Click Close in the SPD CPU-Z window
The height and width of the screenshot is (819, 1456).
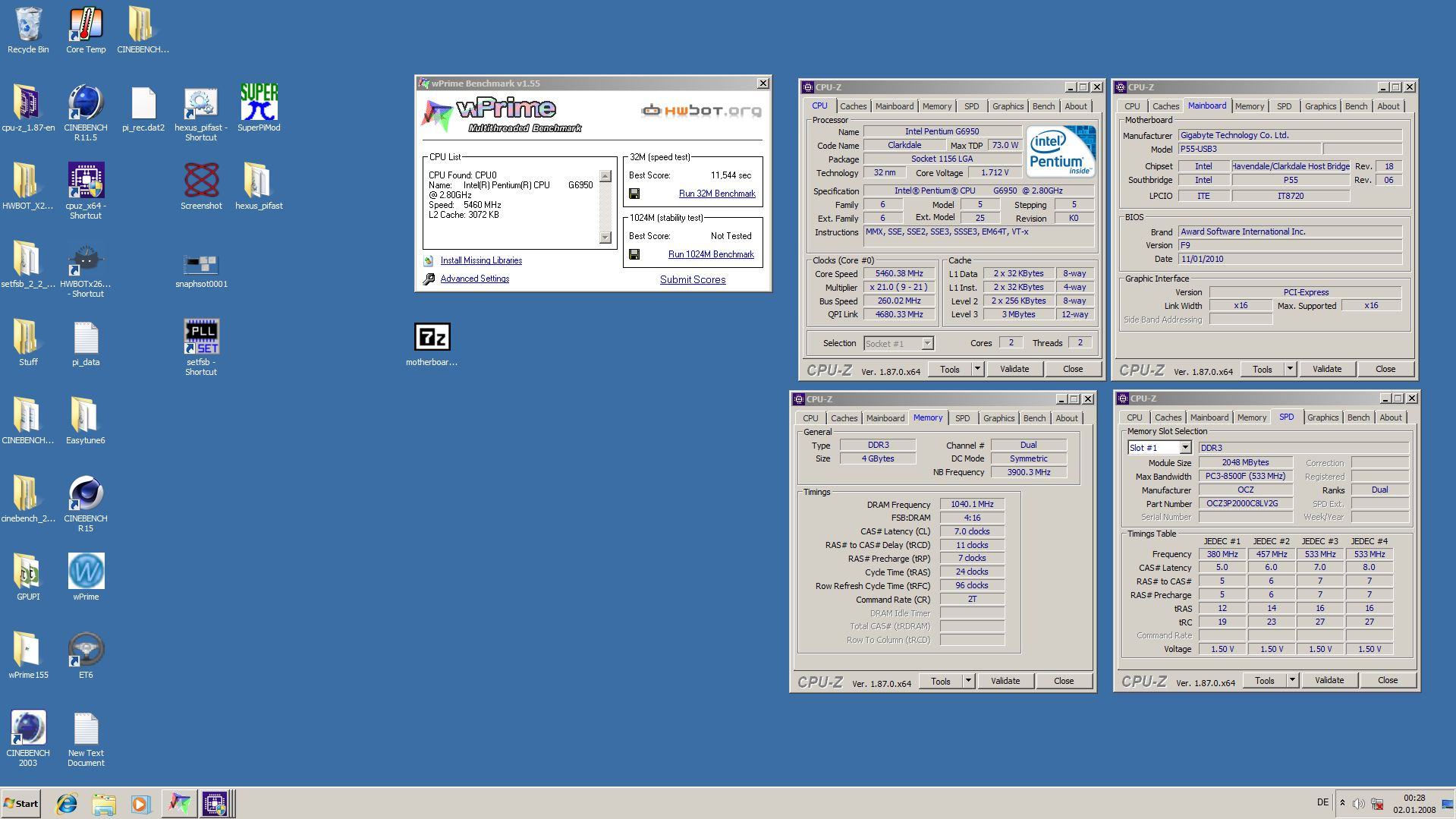tap(1388, 680)
